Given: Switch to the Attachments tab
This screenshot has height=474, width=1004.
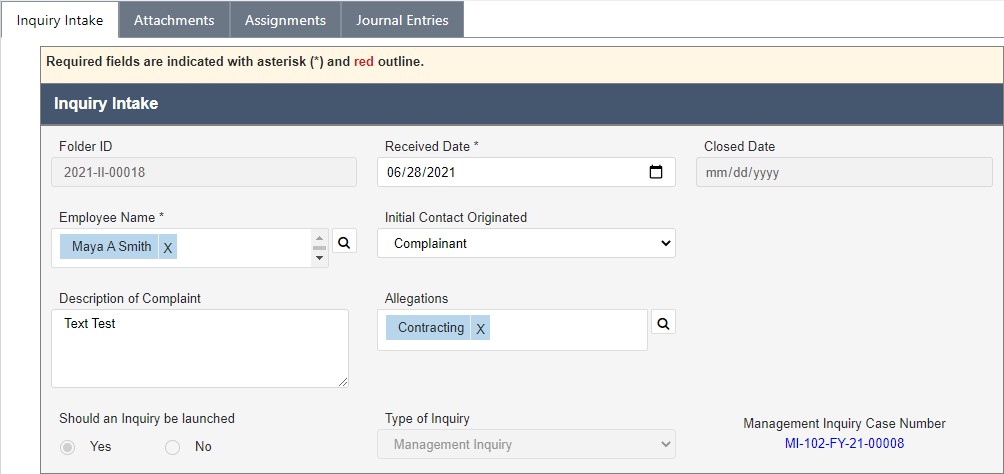Looking at the screenshot, I should coord(174,20).
